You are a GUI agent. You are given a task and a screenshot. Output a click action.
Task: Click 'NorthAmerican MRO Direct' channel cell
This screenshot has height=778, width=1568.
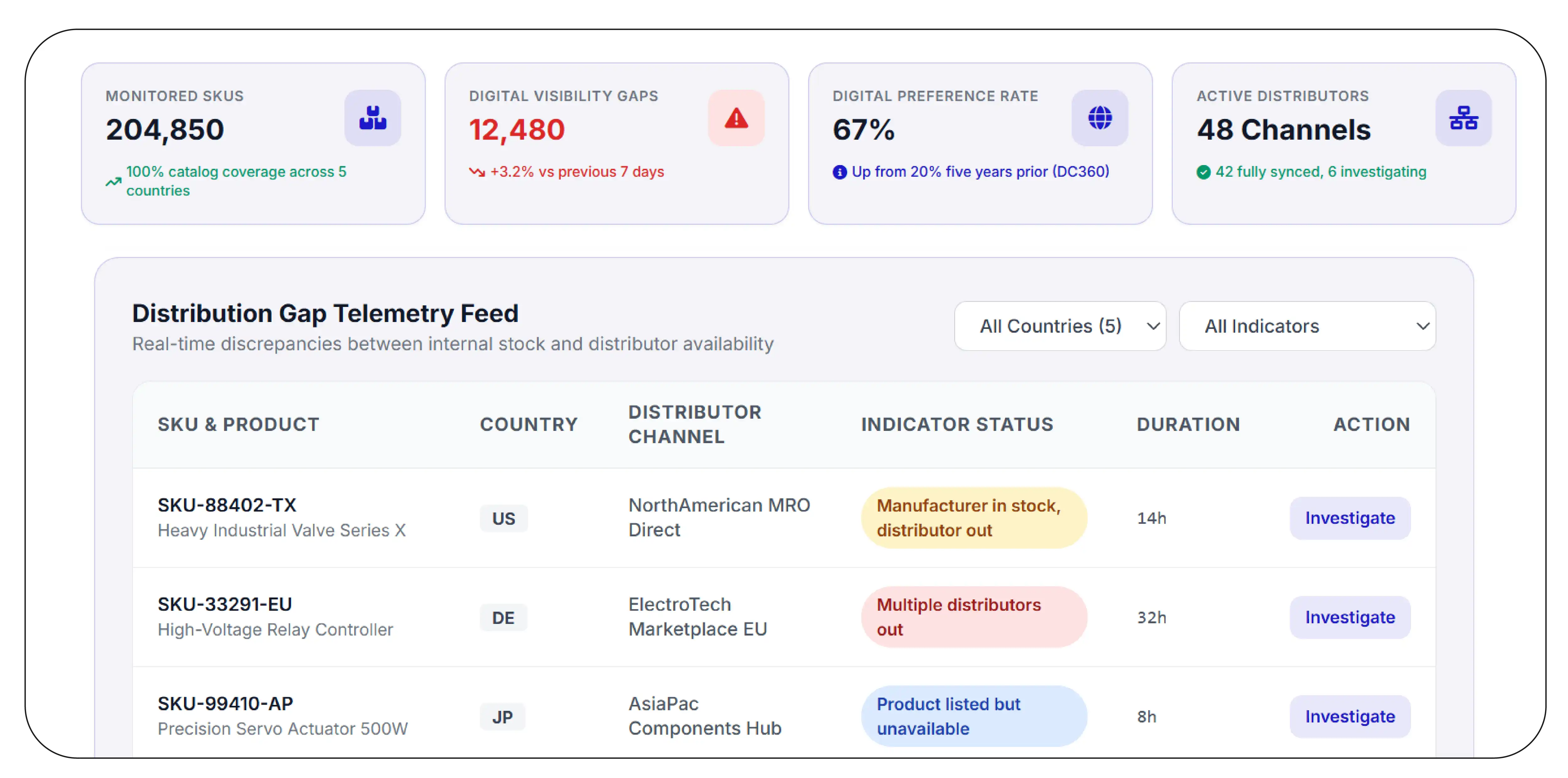pyautogui.click(x=719, y=517)
